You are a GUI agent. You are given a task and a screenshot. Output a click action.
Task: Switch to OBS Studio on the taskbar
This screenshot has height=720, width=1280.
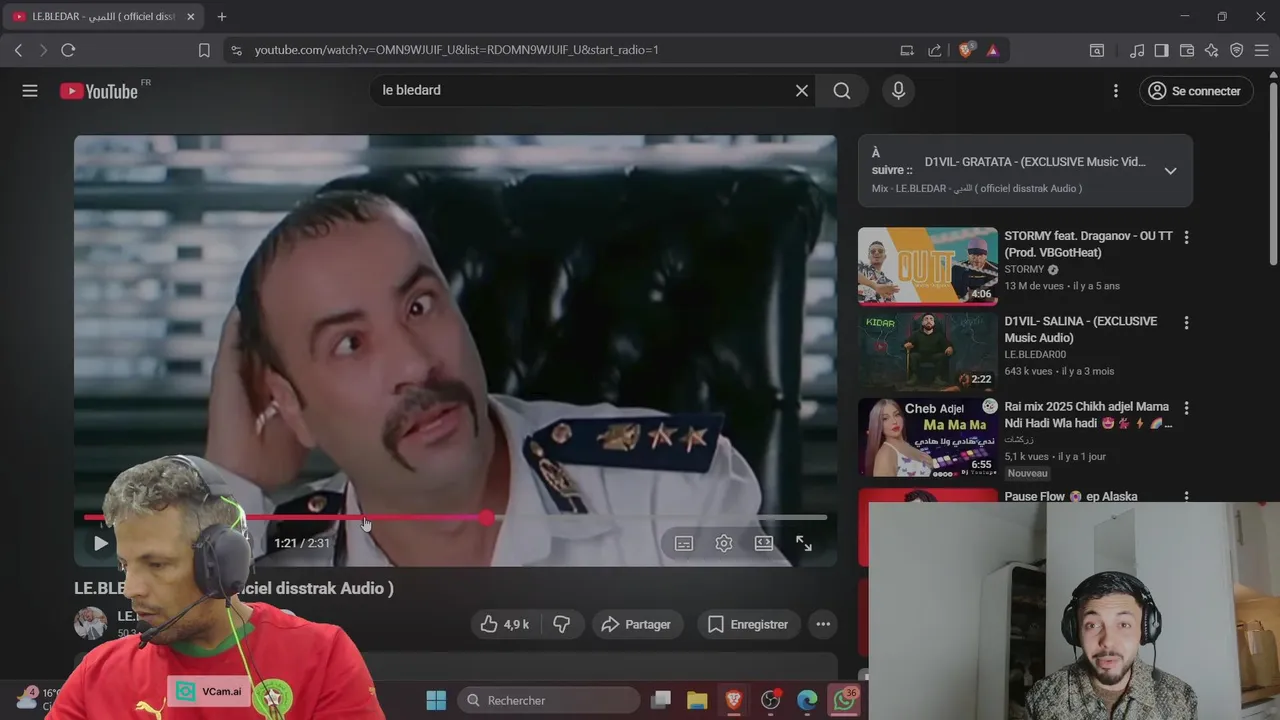click(x=770, y=700)
